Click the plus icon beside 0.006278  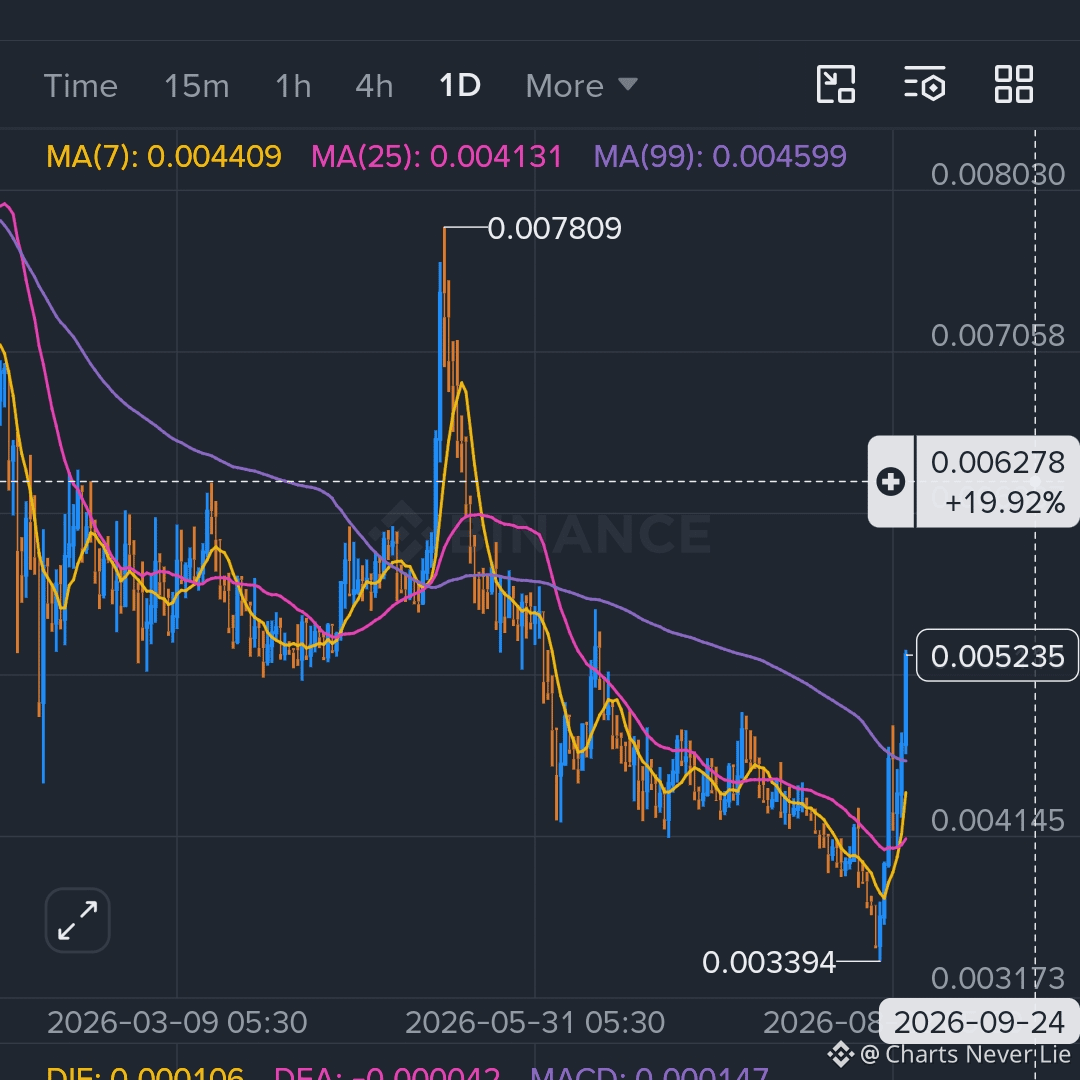891,481
